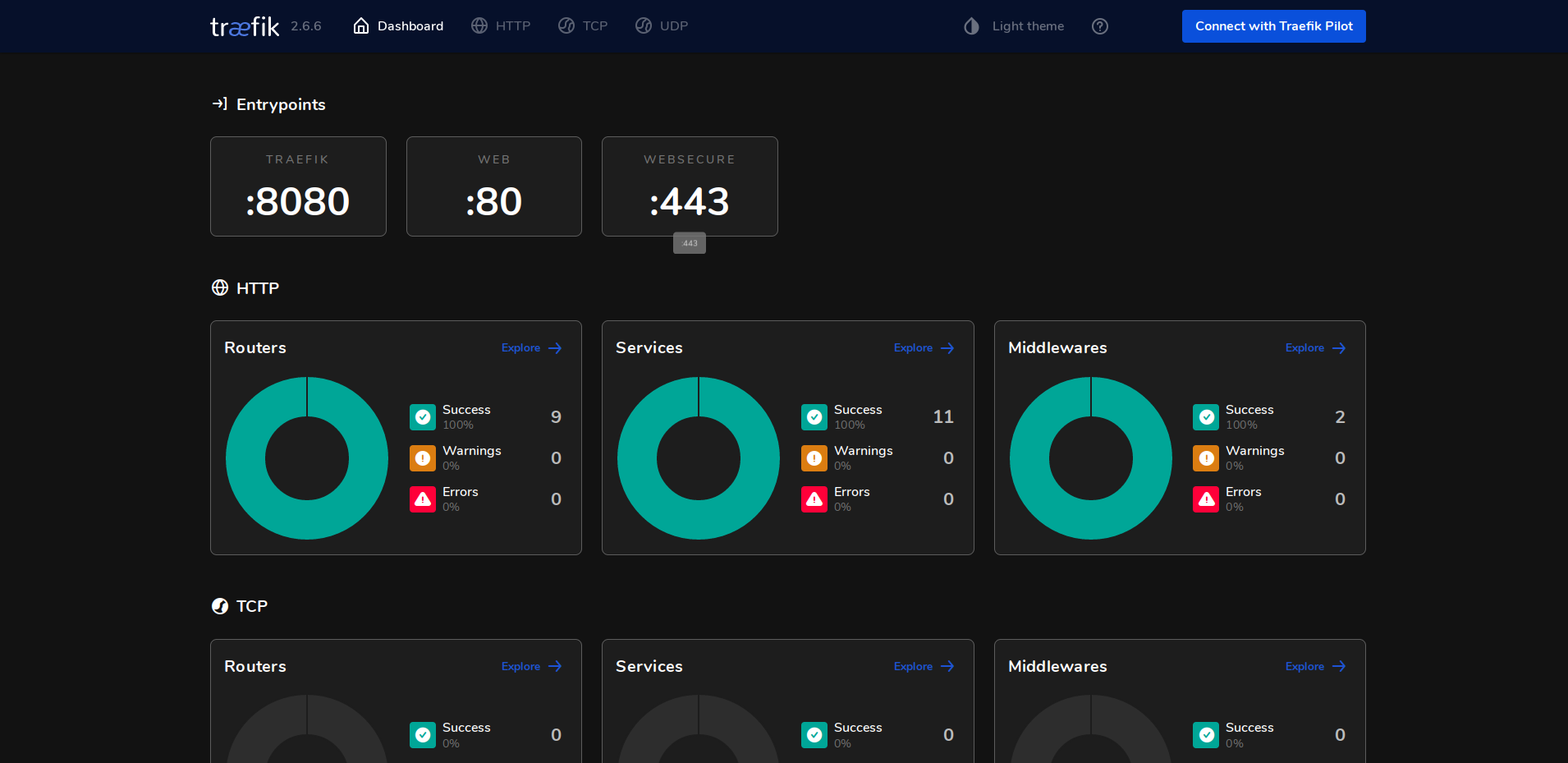Image resolution: width=1568 pixels, height=763 pixels.
Task: Click the theme contrast icon
Action: tap(972, 26)
